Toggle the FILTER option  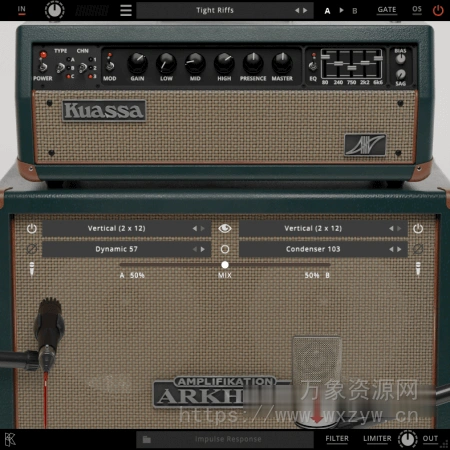337,439
